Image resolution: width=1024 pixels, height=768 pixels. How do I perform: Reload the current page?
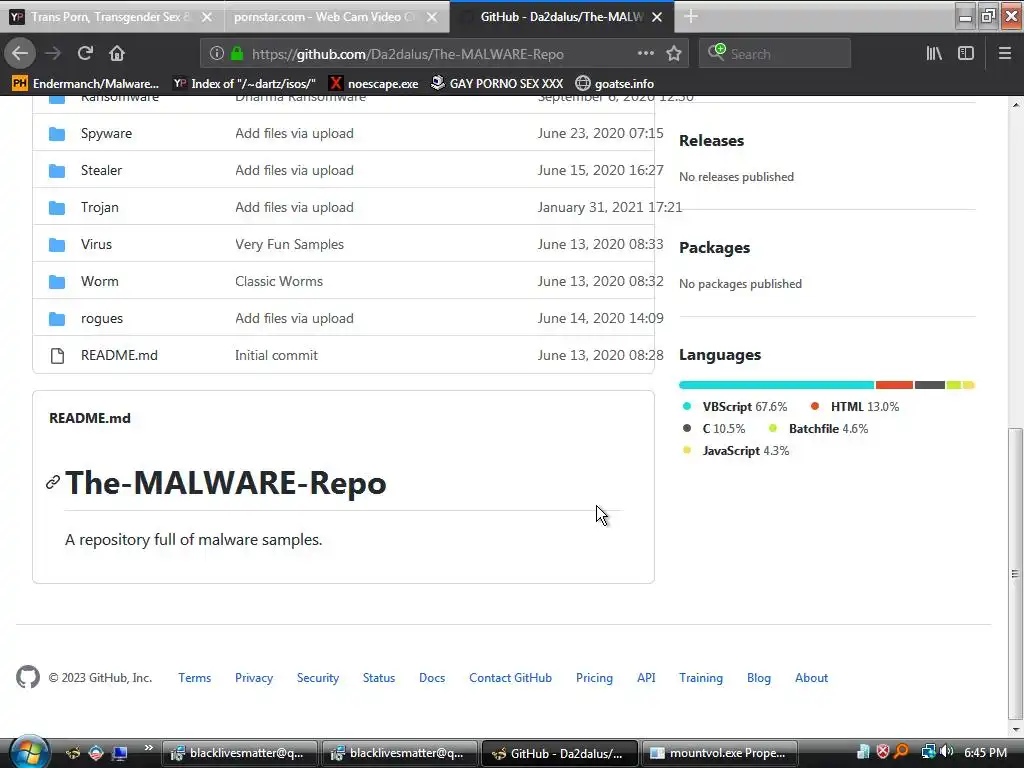pyautogui.click(x=85, y=54)
